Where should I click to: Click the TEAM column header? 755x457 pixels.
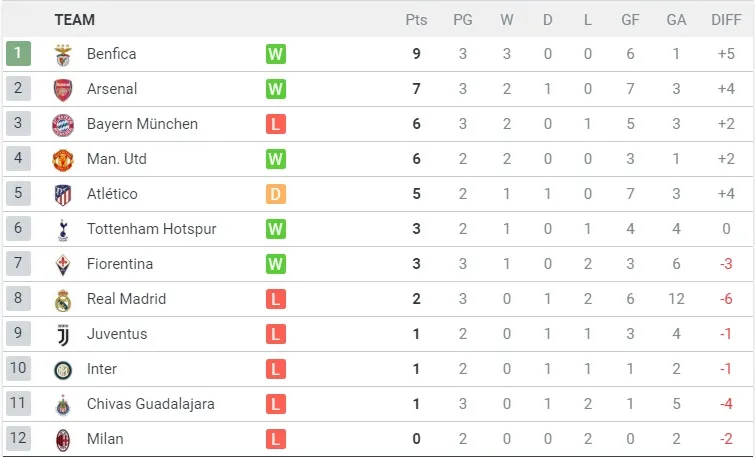[x=75, y=20]
